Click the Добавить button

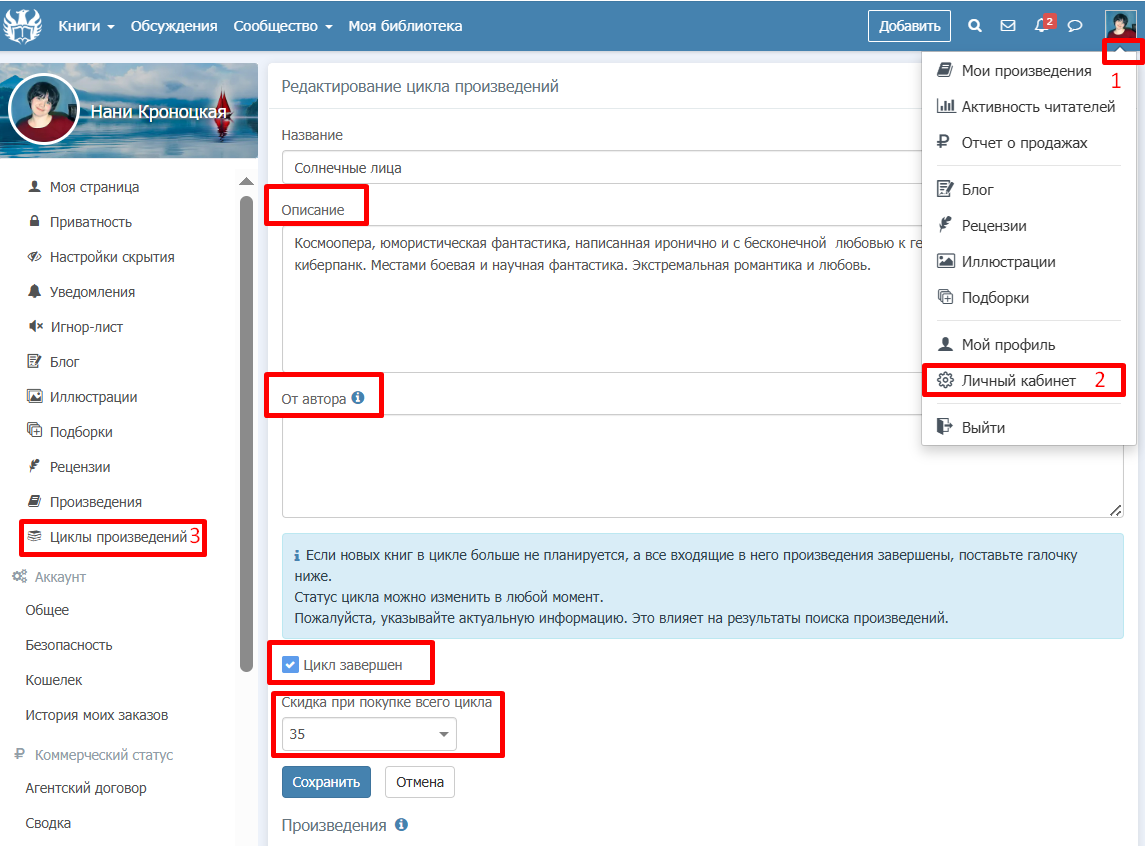point(909,26)
